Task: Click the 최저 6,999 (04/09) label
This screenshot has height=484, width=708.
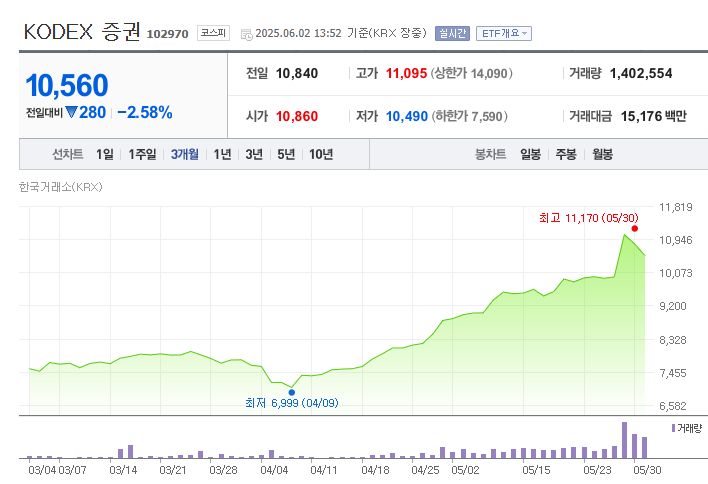Action: pos(292,403)
